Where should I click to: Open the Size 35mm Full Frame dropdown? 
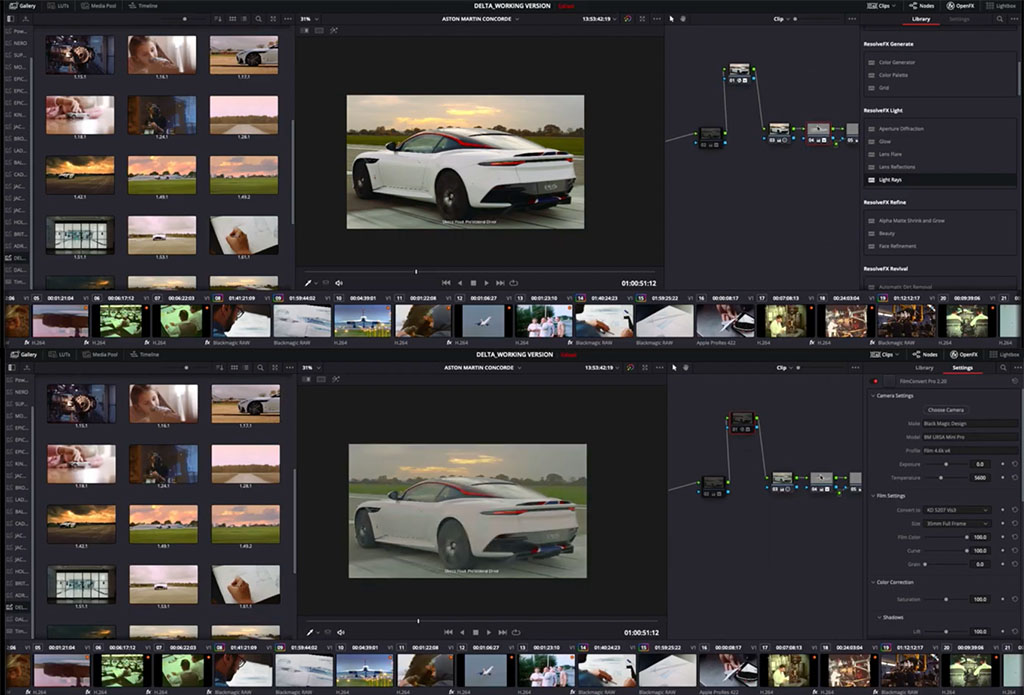pos(956,523)
